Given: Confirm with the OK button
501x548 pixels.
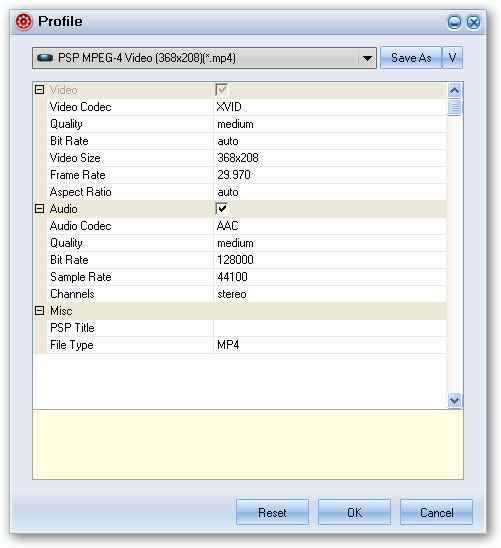Looking at the screenshot, I should (354, 512).
